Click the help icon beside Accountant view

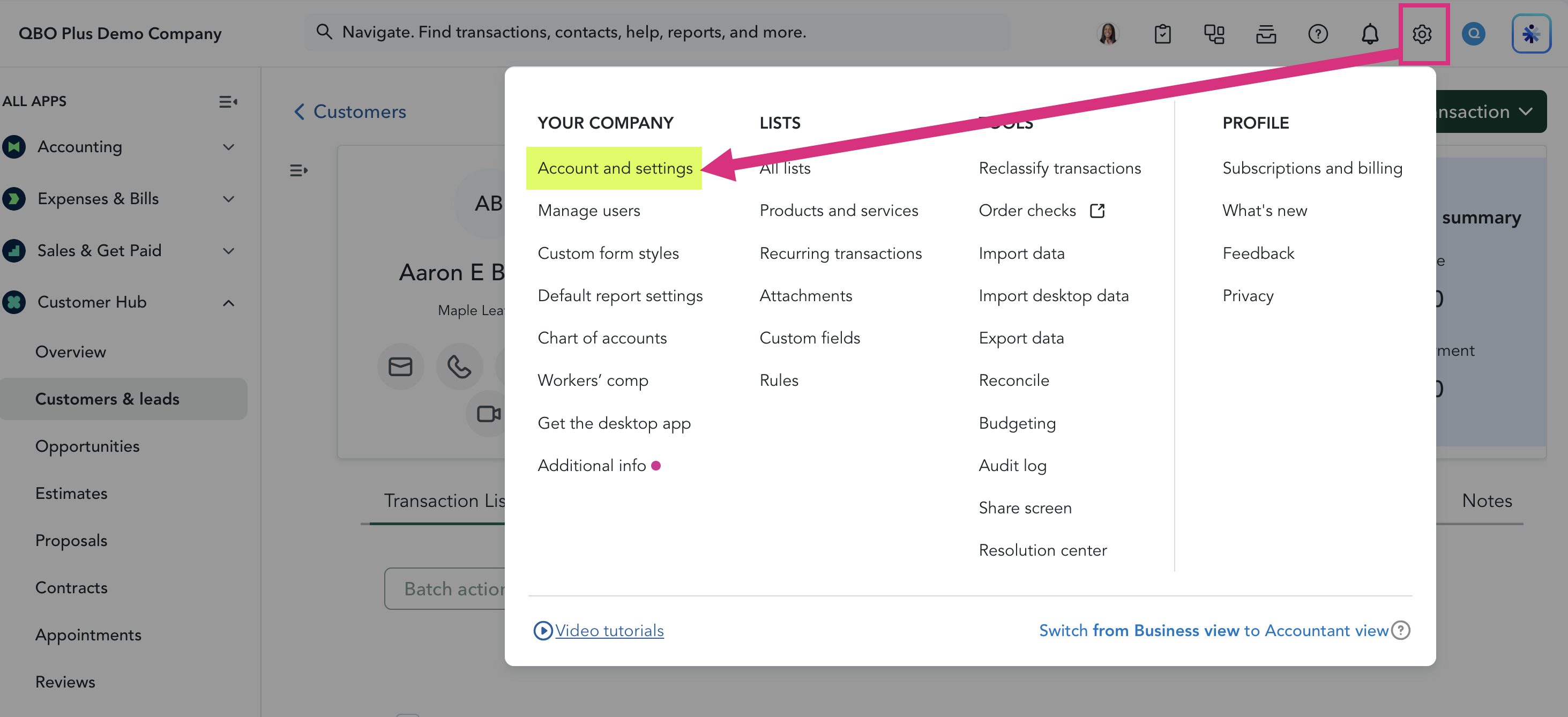(1401, 630)
